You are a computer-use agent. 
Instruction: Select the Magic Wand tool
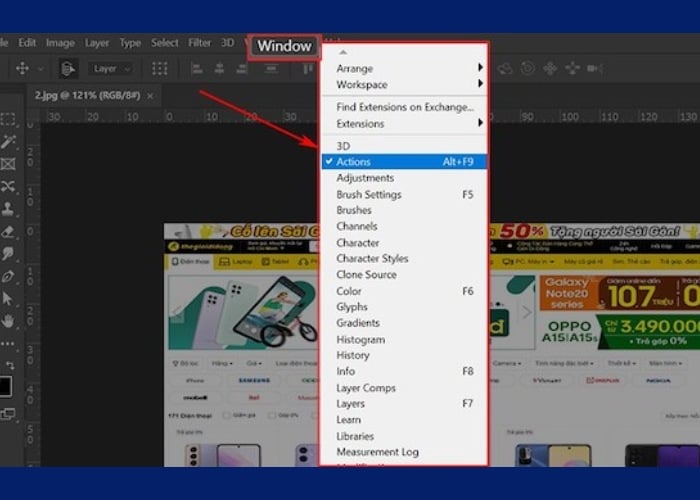point(8,142)
